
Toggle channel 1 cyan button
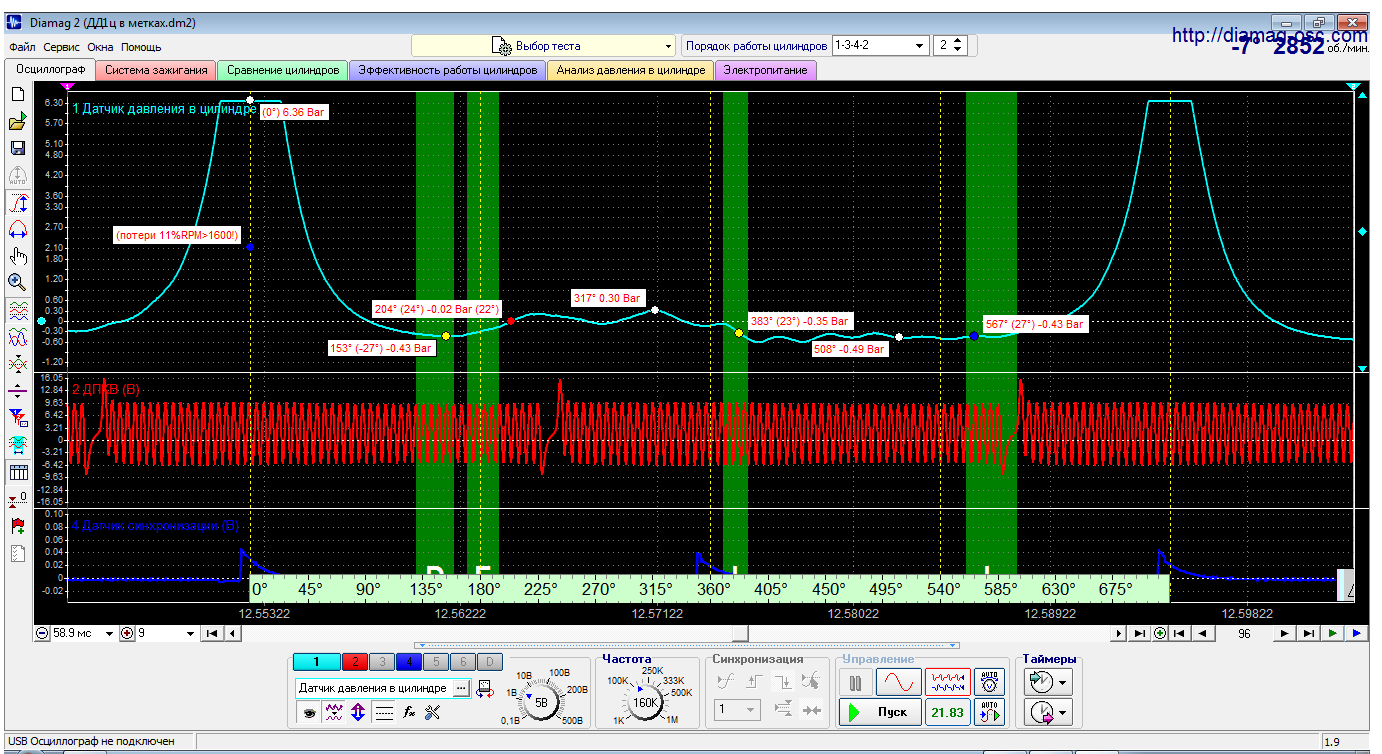[x=316, y=662]
